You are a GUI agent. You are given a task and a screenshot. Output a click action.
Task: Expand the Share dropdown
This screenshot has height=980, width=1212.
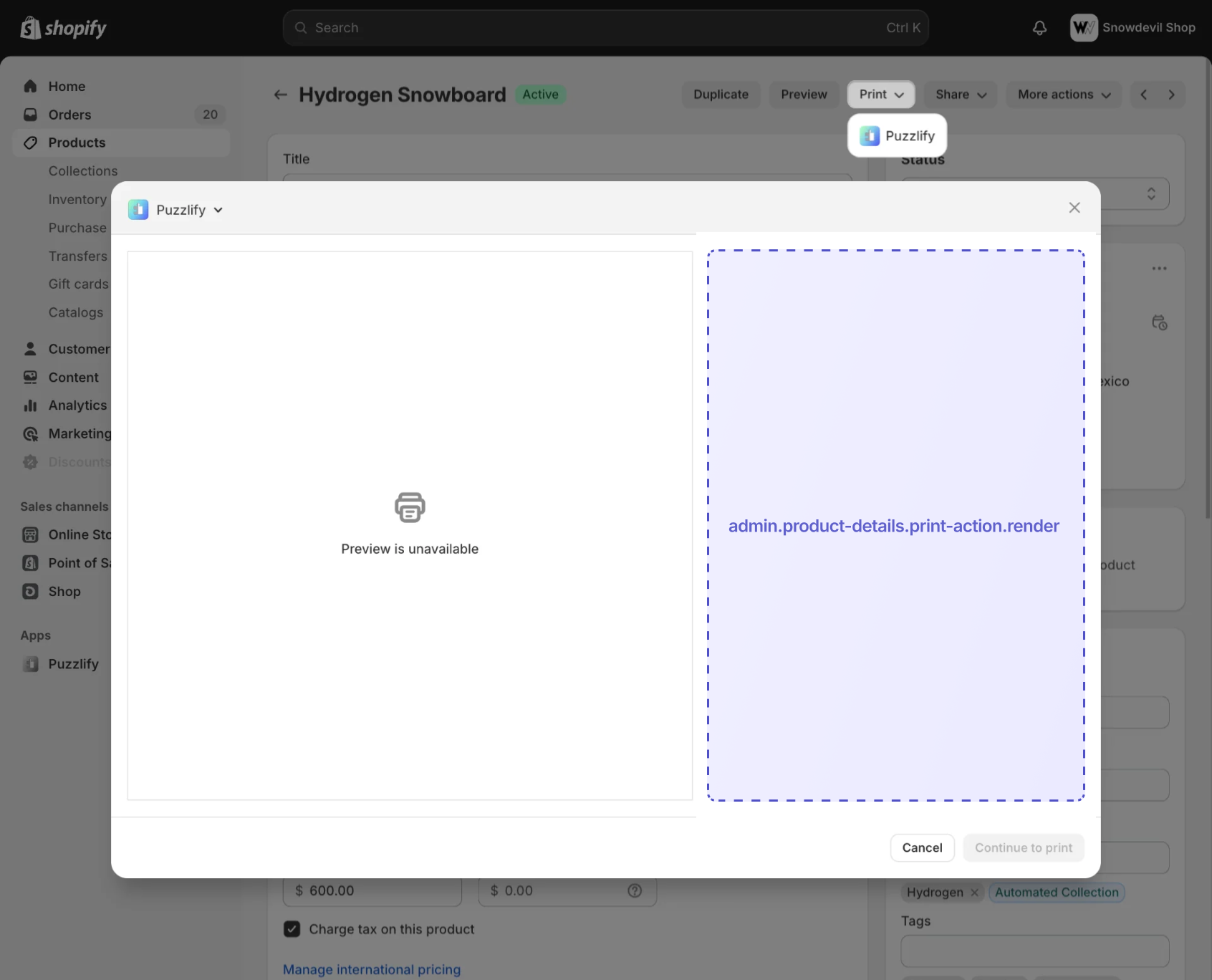pos(961,95)
